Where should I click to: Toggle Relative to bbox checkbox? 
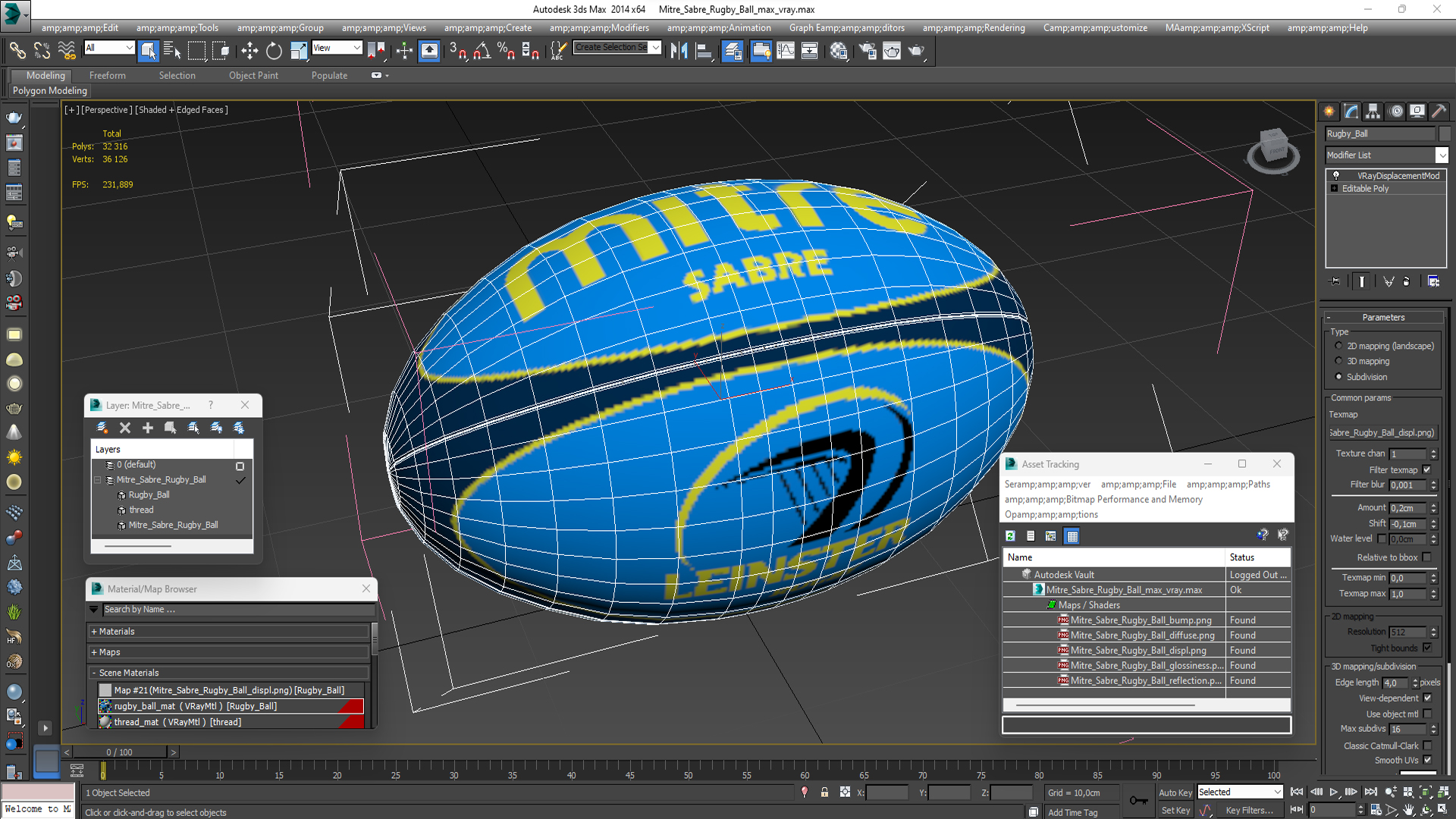[x=1426, y=557]
